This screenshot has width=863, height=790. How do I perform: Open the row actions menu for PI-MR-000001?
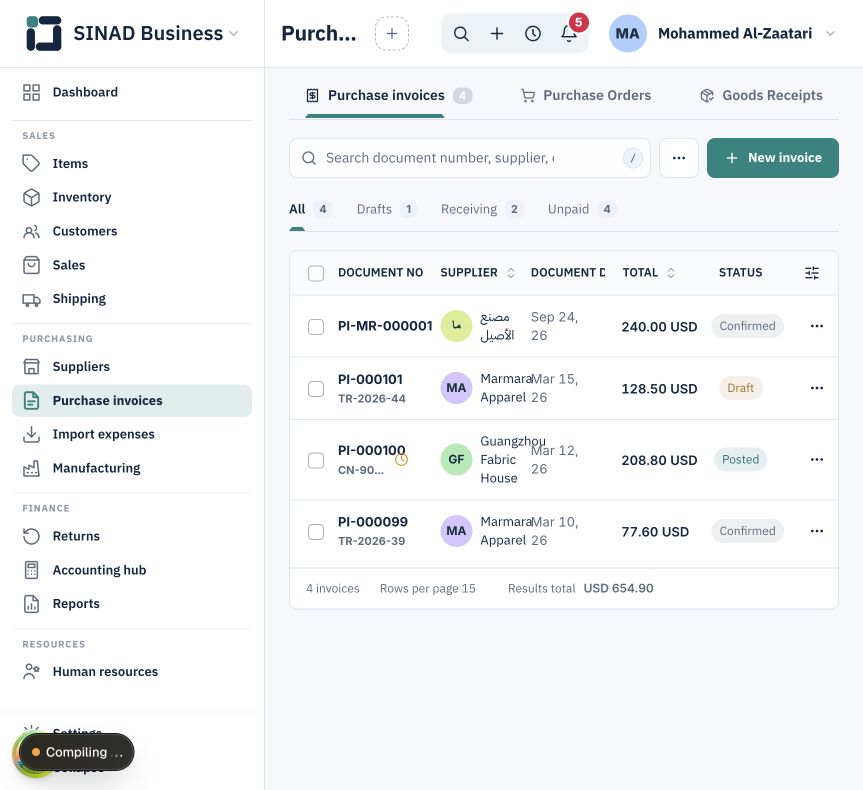(x=817, y=326)
